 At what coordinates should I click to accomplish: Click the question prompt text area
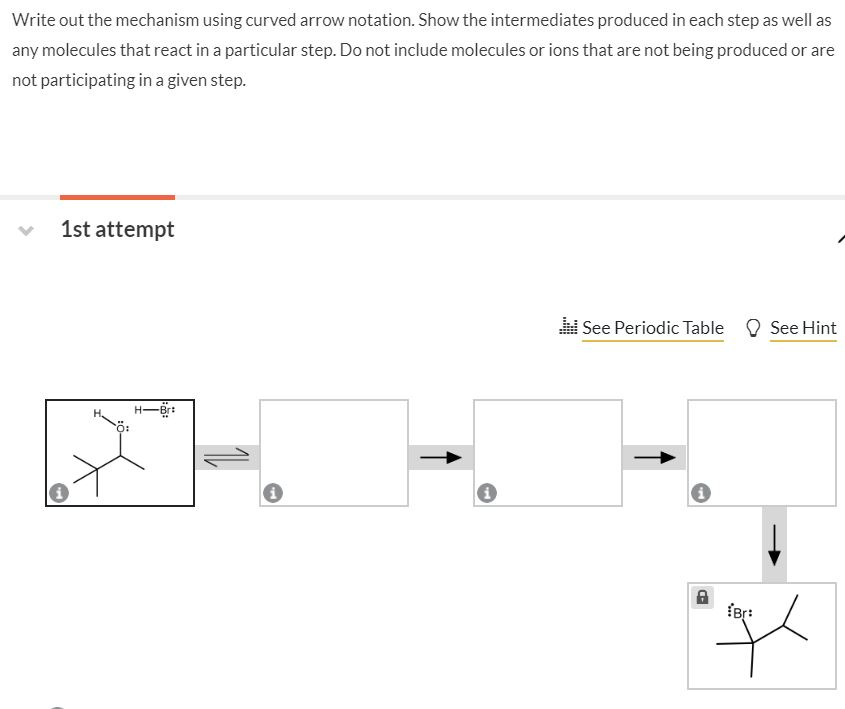(420, 49)
